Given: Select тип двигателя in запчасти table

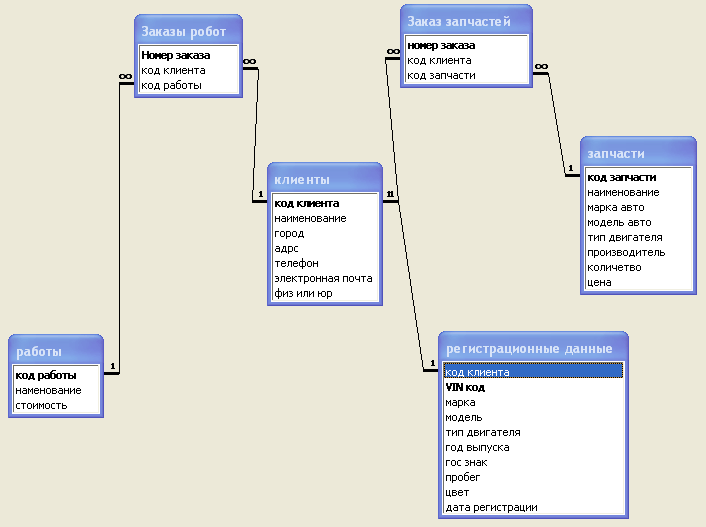Looking at the screenshot, I should [x=638, y=237].
